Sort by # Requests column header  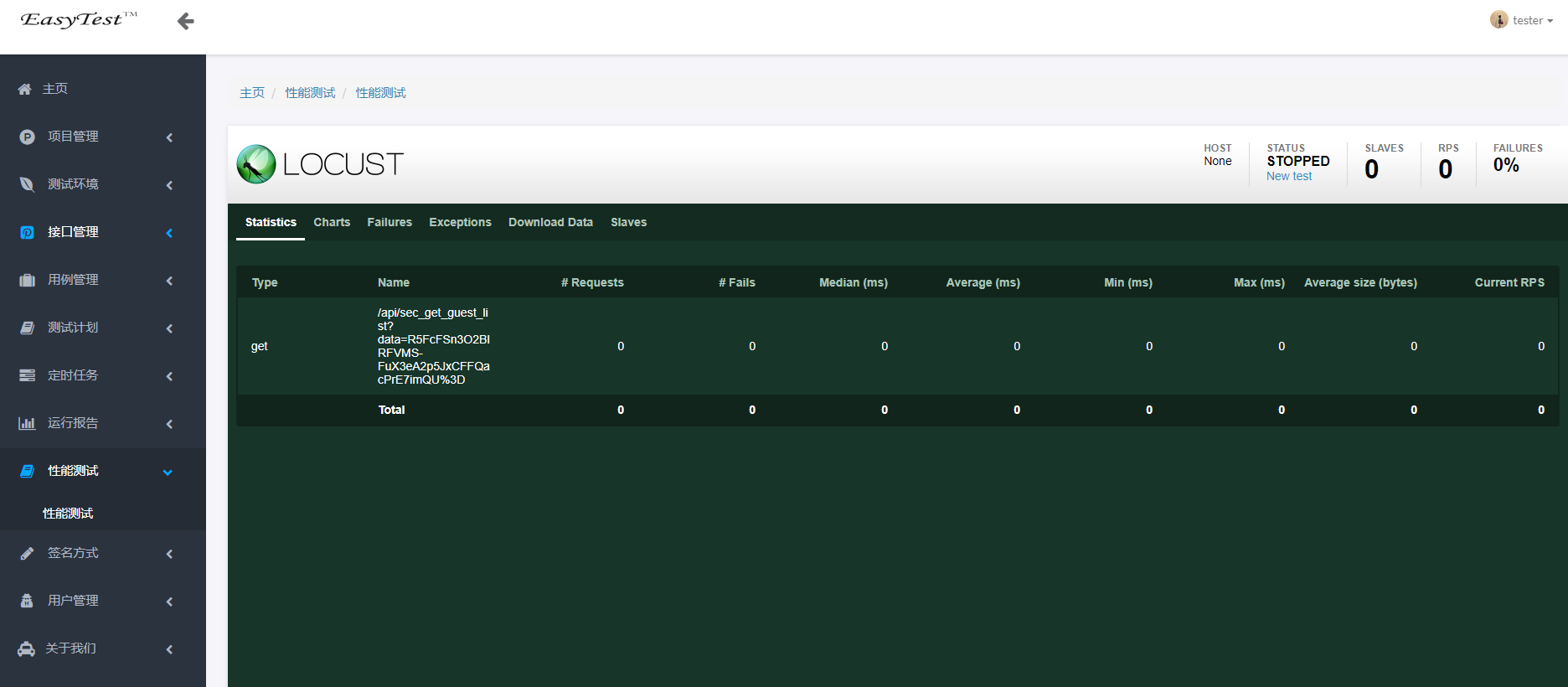coord(592,282)
